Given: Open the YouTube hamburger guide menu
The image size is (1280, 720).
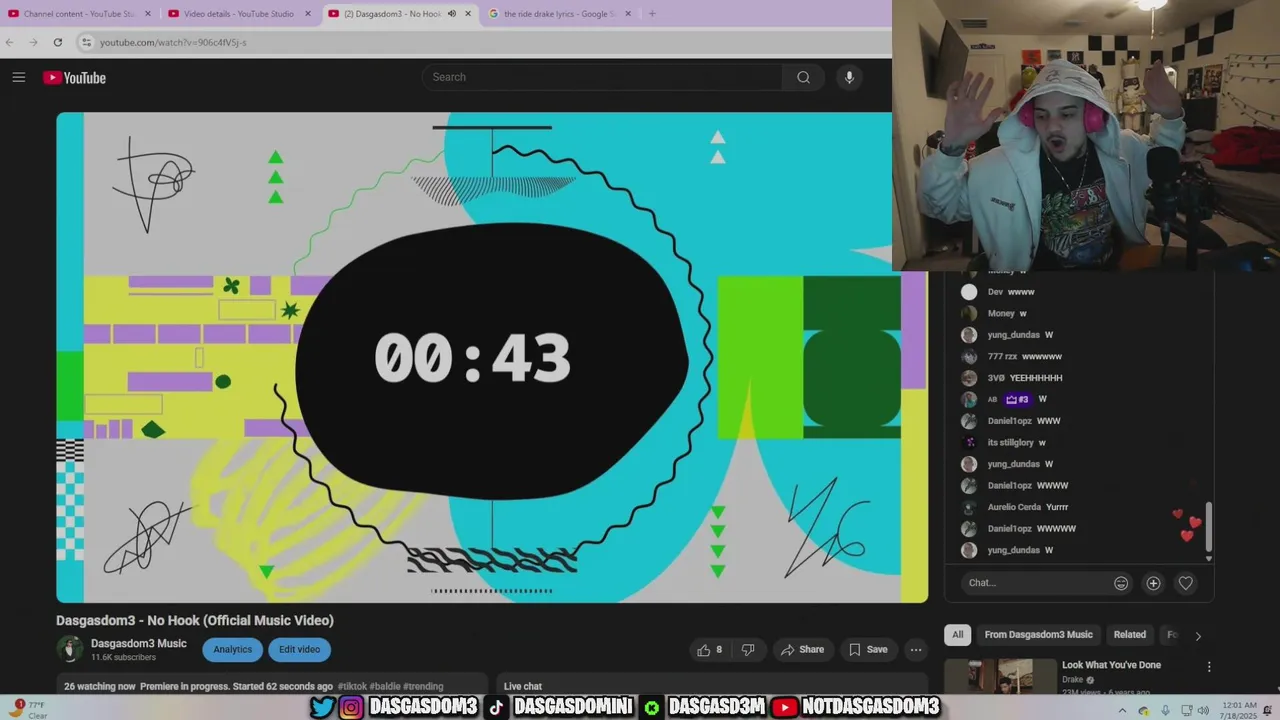Looking at the screenshot, I should 18,77.
